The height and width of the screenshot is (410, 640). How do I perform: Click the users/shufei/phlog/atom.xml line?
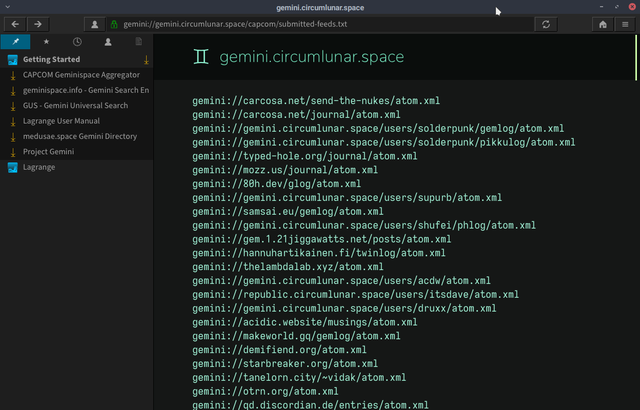364,226
